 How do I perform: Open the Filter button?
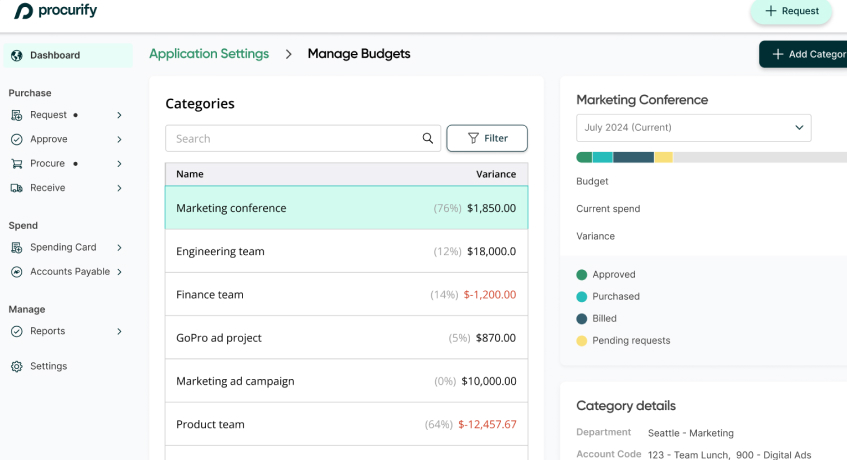pyautogui.click(x=487, y=138)
